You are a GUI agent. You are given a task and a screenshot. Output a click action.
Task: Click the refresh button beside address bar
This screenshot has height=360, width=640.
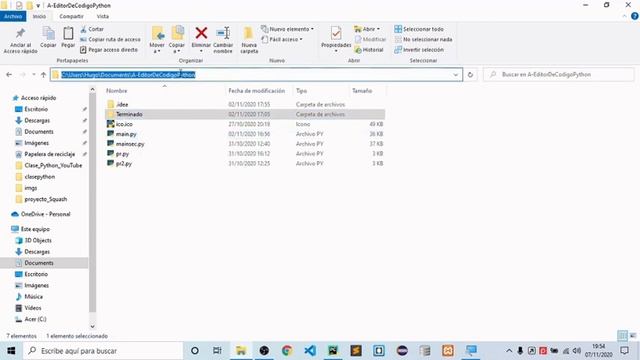point(470,75)
